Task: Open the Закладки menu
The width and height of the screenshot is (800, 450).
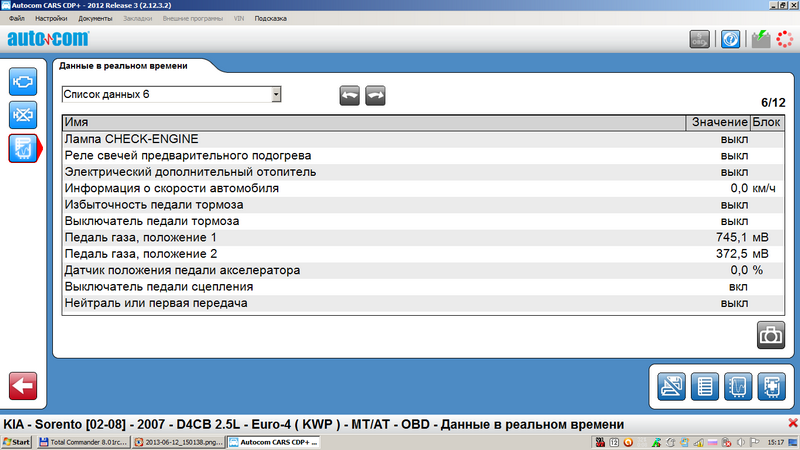Action: (x=137, y=18)
